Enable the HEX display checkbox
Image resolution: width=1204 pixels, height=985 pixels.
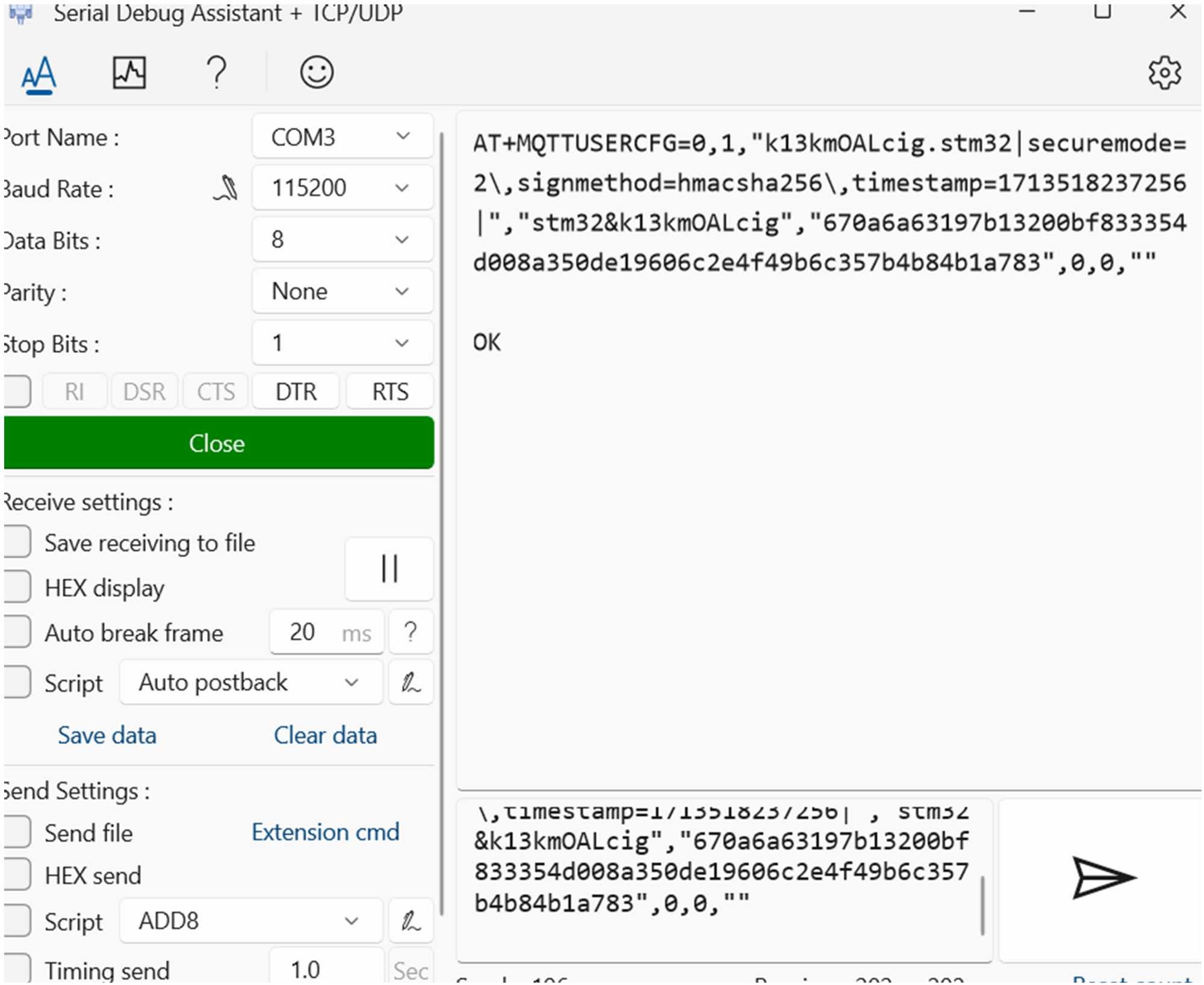coord(16,587)
